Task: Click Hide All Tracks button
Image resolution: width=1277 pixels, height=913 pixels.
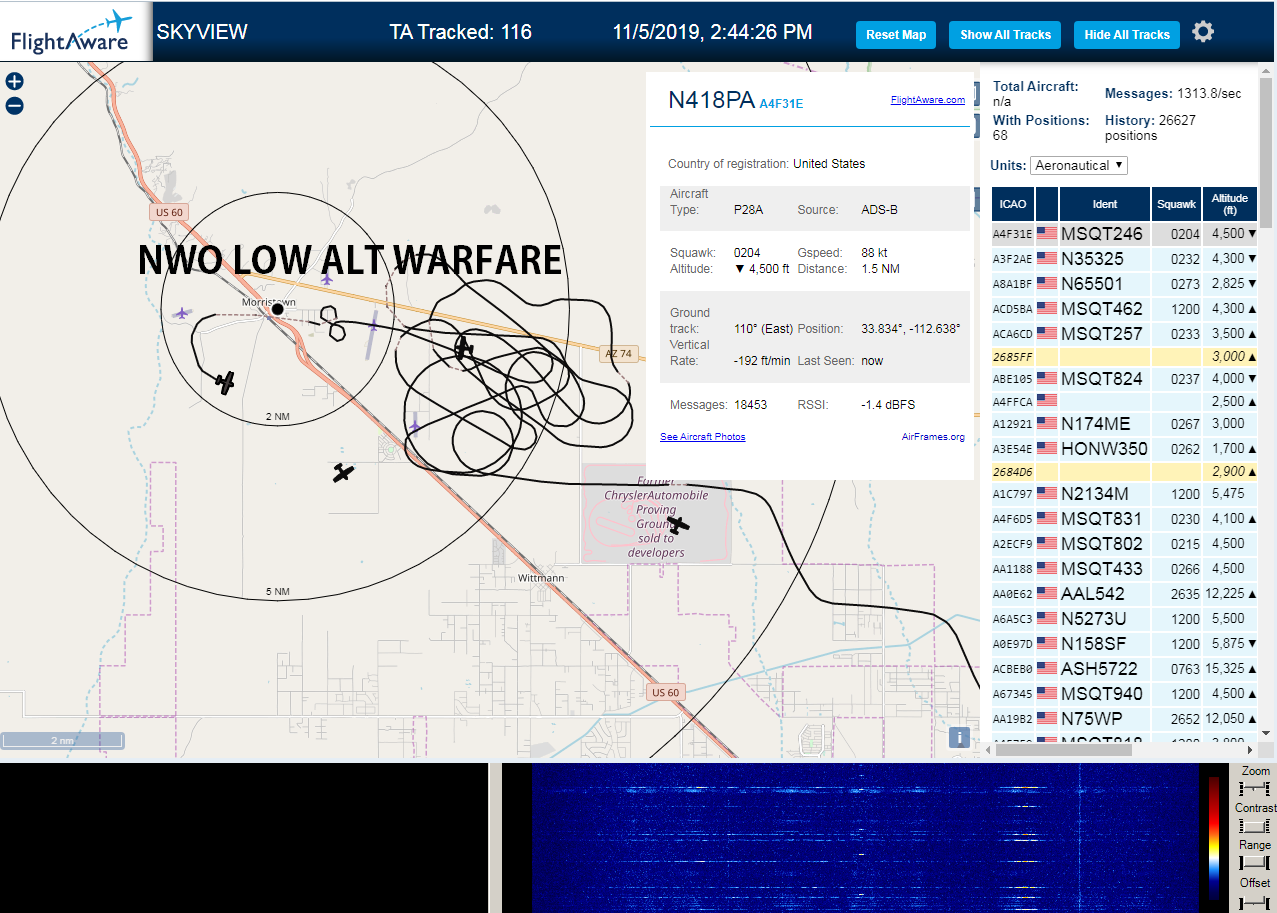Action: click(x=1127, y=35)
